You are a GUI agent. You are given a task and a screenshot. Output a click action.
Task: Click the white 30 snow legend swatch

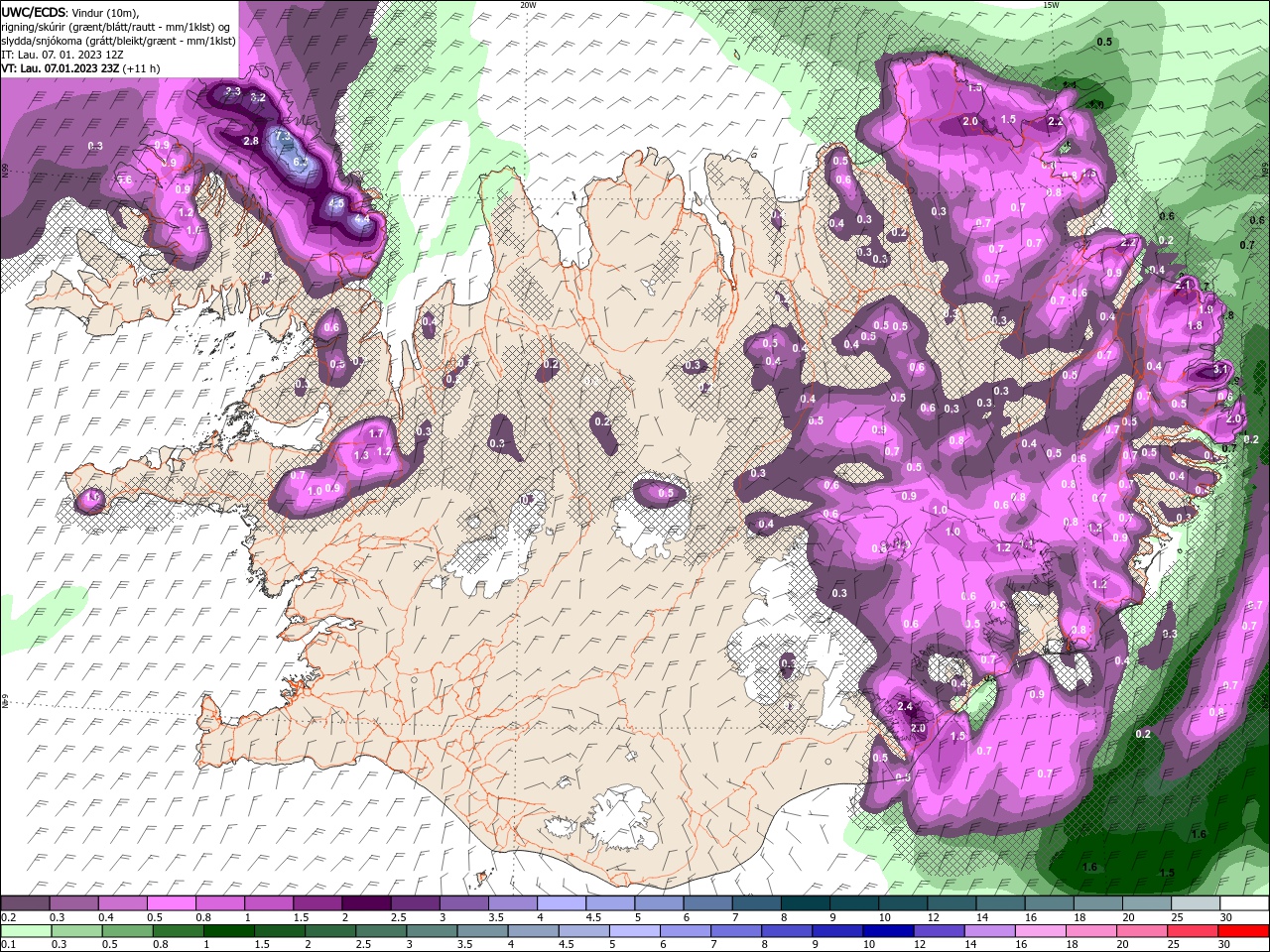point(1245,903)
